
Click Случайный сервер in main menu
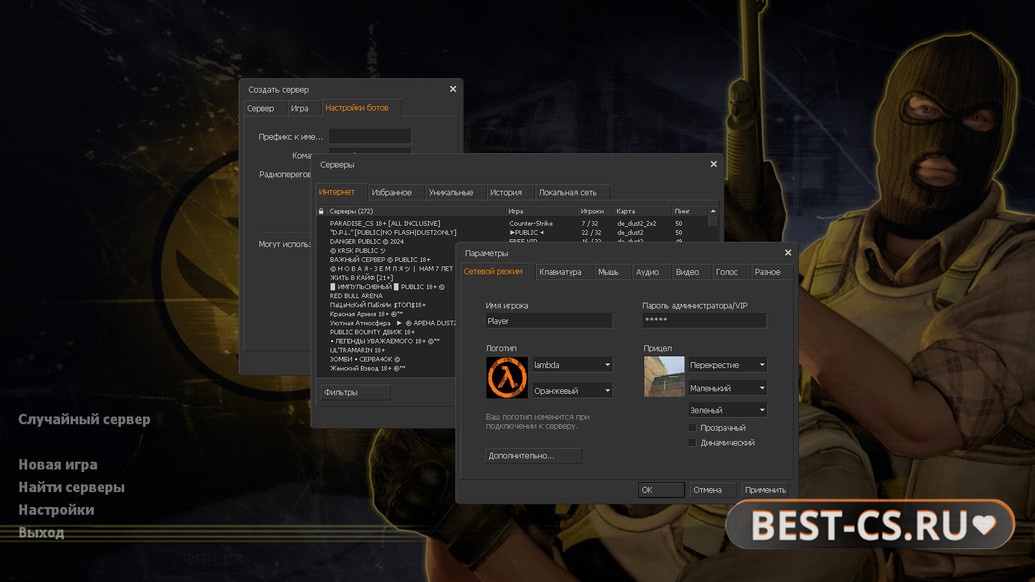[x=84, y=420]
